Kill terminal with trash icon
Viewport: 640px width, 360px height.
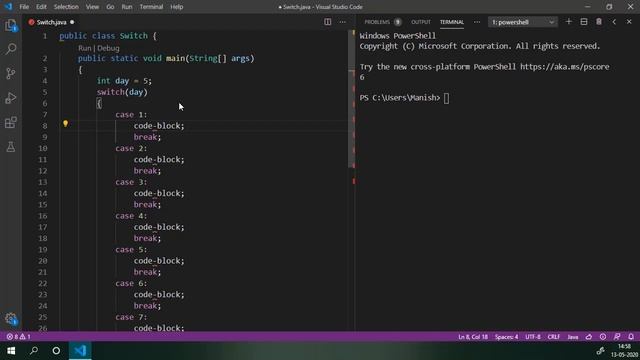click(599, 22)
